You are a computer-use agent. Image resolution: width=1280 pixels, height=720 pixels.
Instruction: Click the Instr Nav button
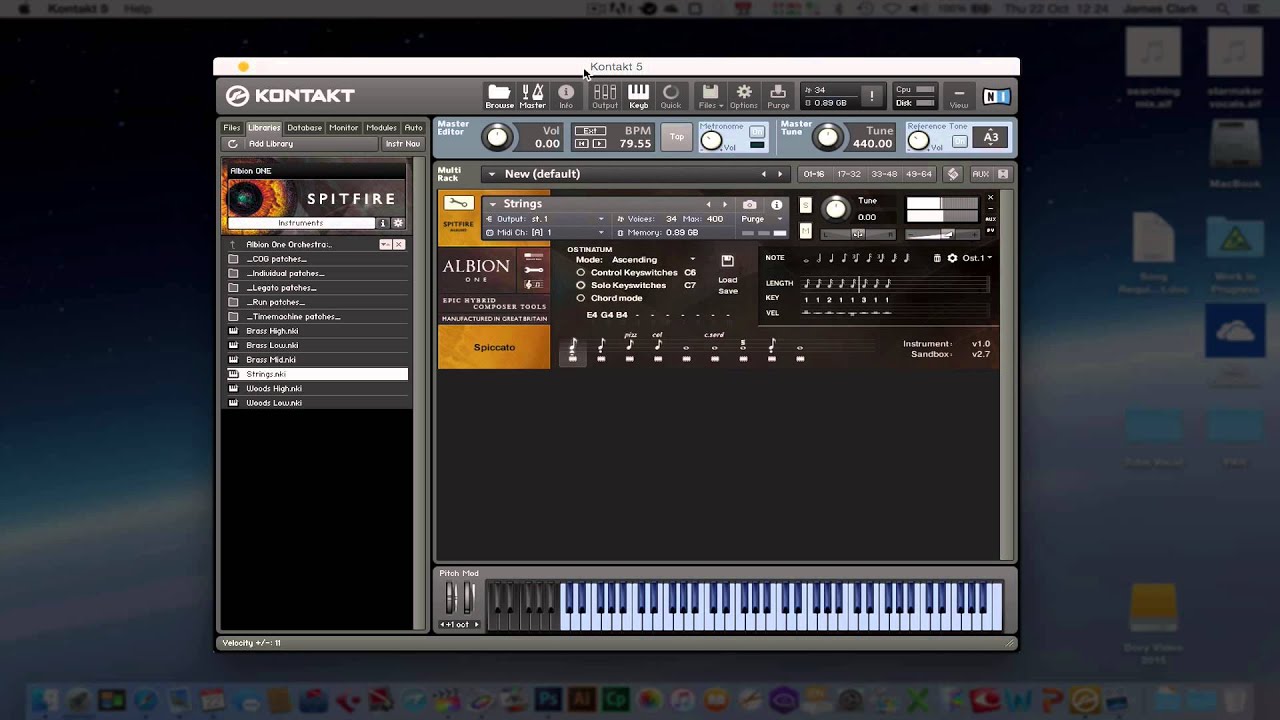pos(403,144)
